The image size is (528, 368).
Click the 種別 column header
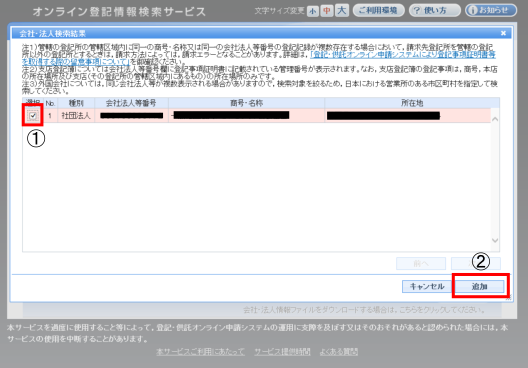[x=76, y=103]
